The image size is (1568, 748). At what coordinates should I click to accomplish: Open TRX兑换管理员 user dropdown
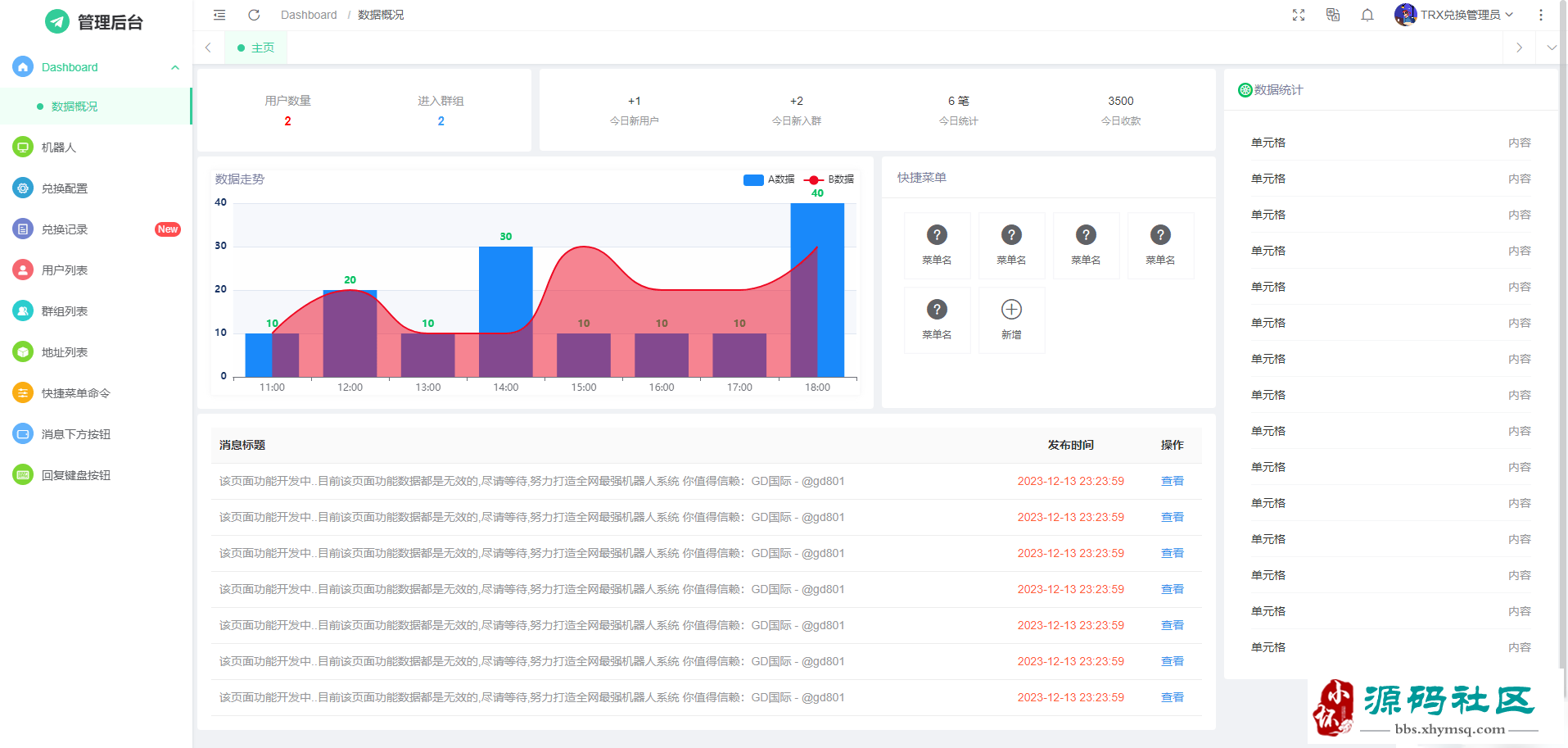[1455, 15]
